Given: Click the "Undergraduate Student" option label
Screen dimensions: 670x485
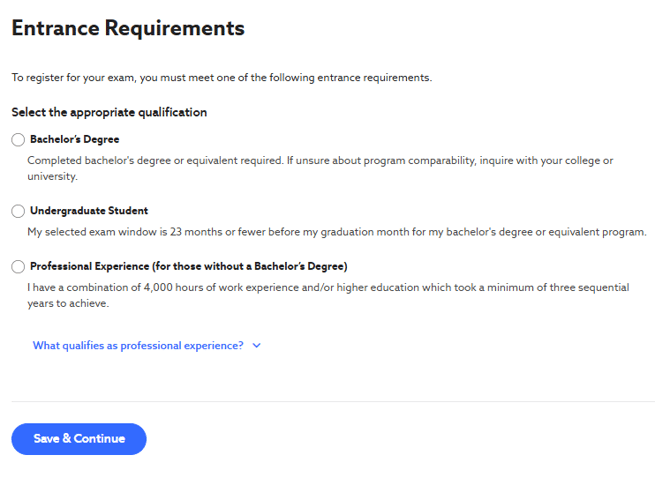Looking at the screenshot, I should [x=89, y=211].
